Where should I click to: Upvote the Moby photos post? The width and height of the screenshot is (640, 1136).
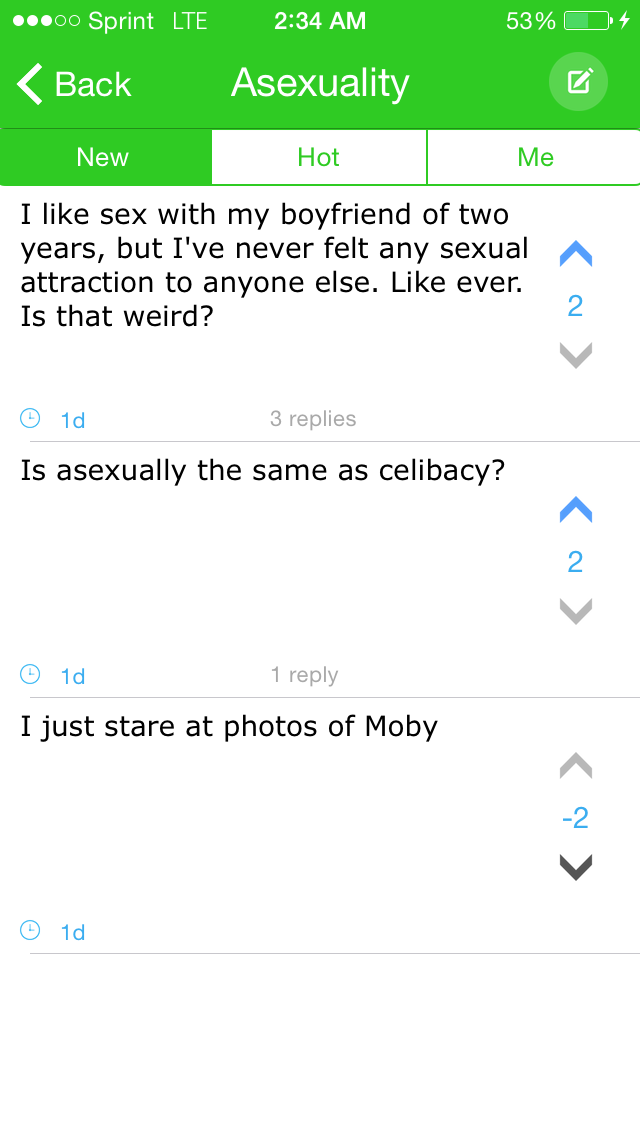coord(575,765)
